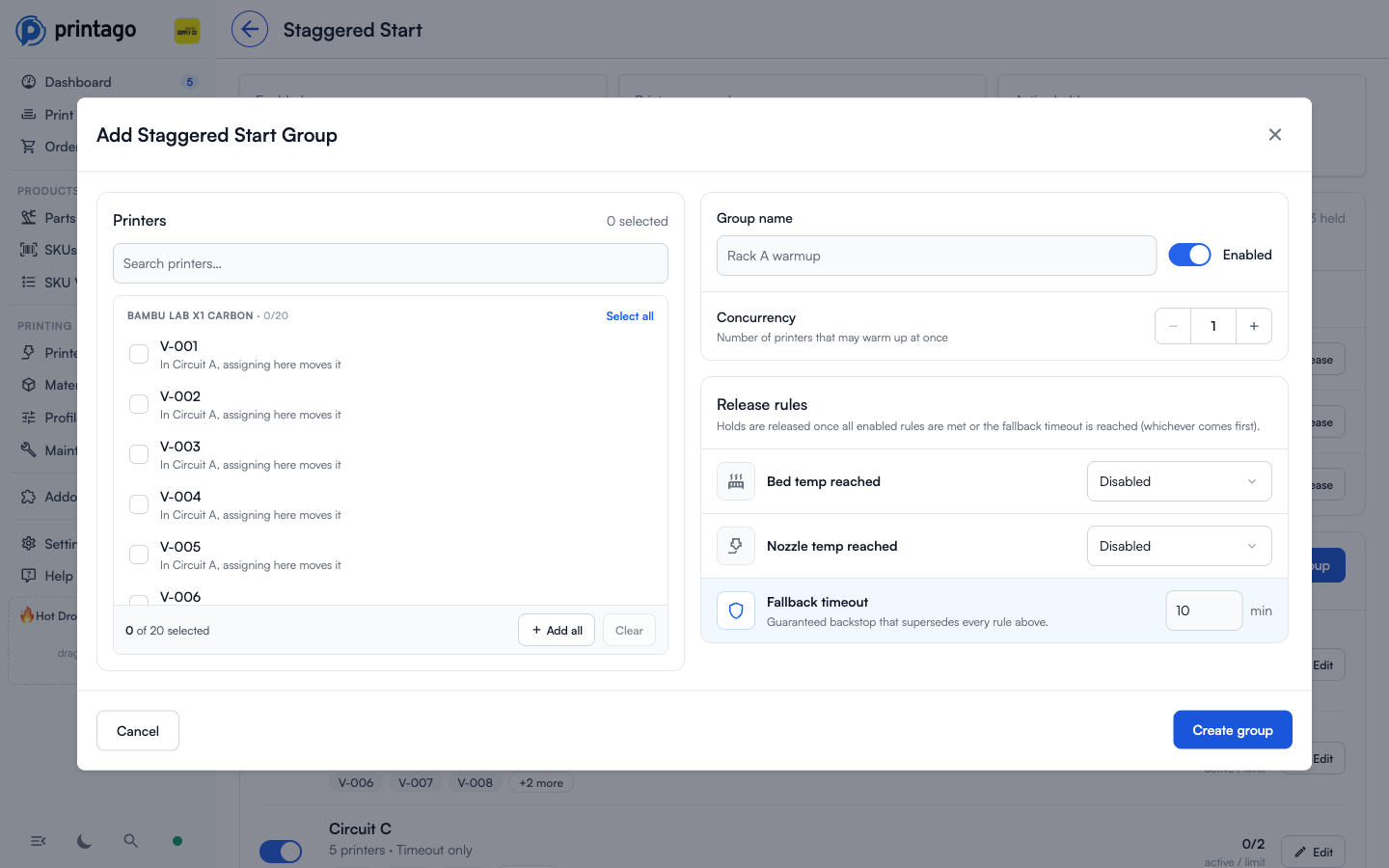Check the V-005 printer checkbox
This screenshot has width=1389, height=868.
[x=139, y=555]
